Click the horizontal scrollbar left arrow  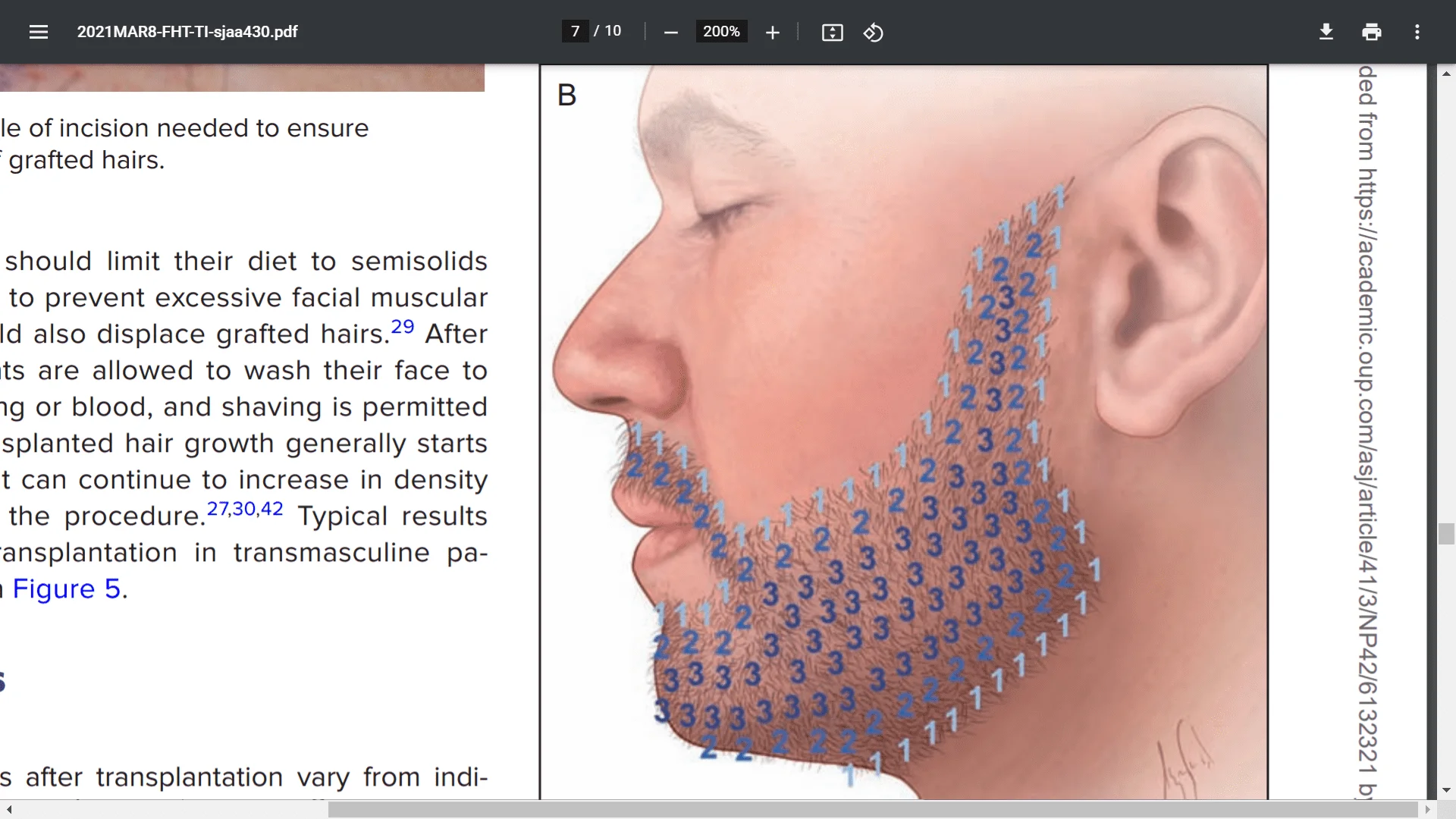(8, 810)
